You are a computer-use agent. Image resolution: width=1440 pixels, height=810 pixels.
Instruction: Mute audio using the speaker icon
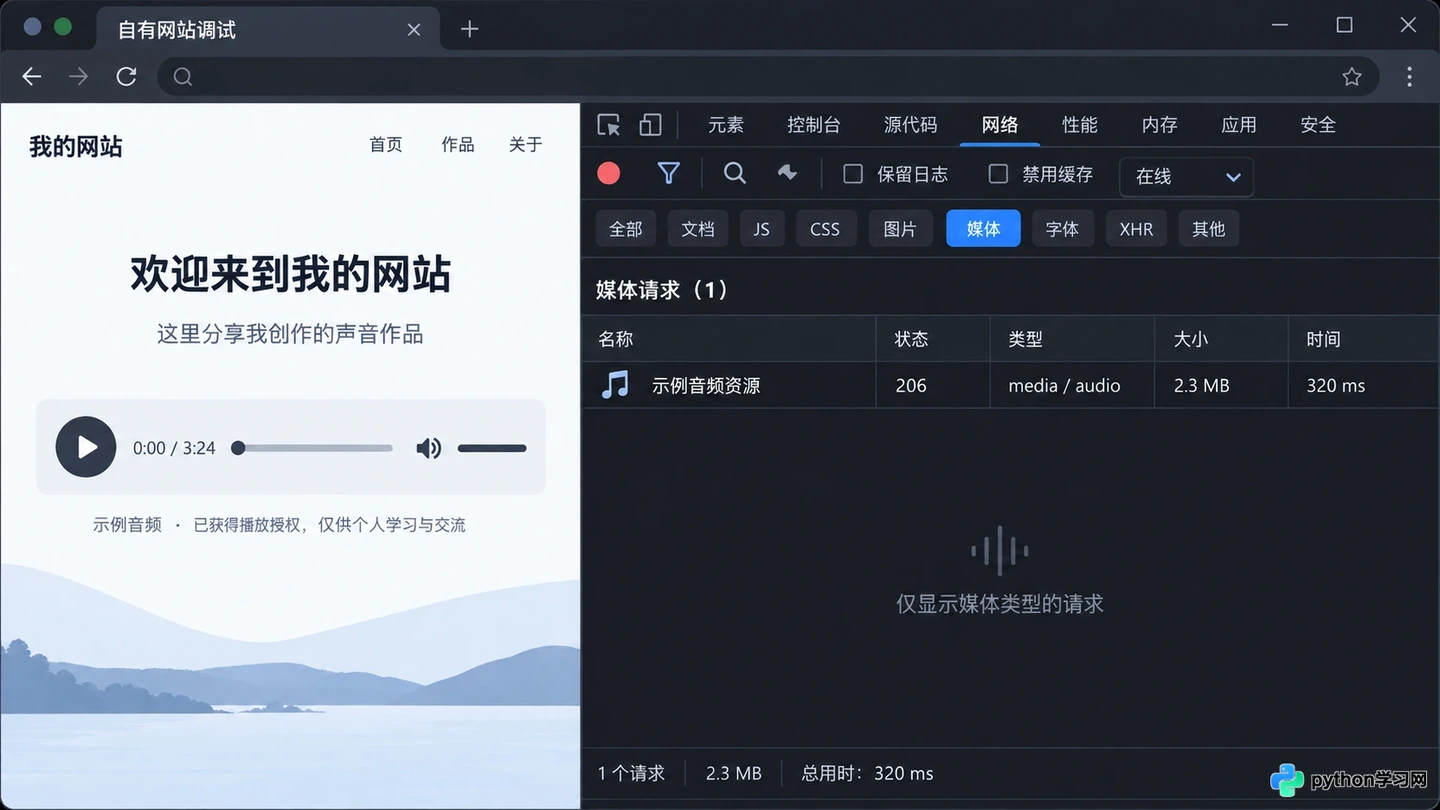pyautogui.click(x=429, y=448)
